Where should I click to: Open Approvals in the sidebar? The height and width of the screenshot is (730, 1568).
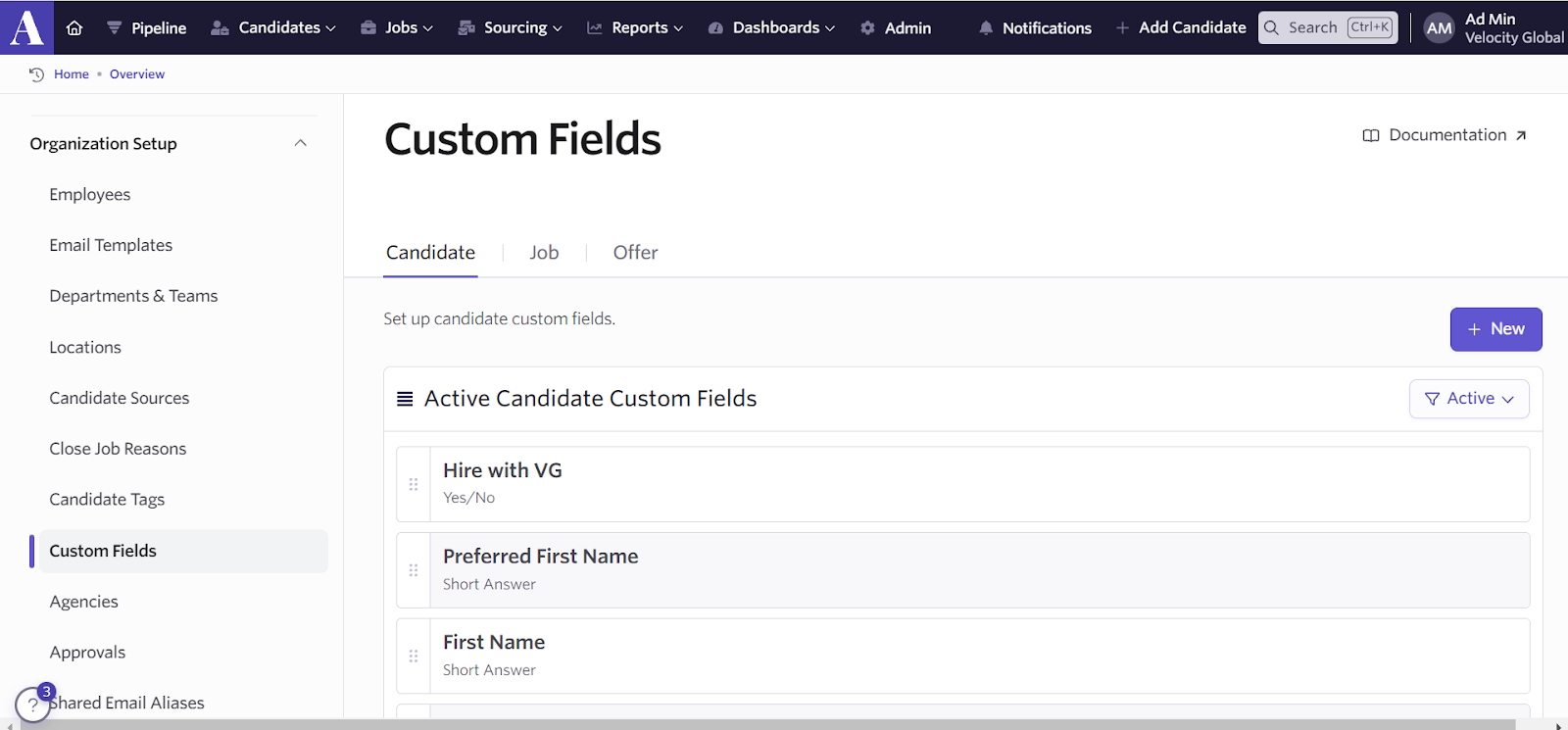[x=87, y=653]
